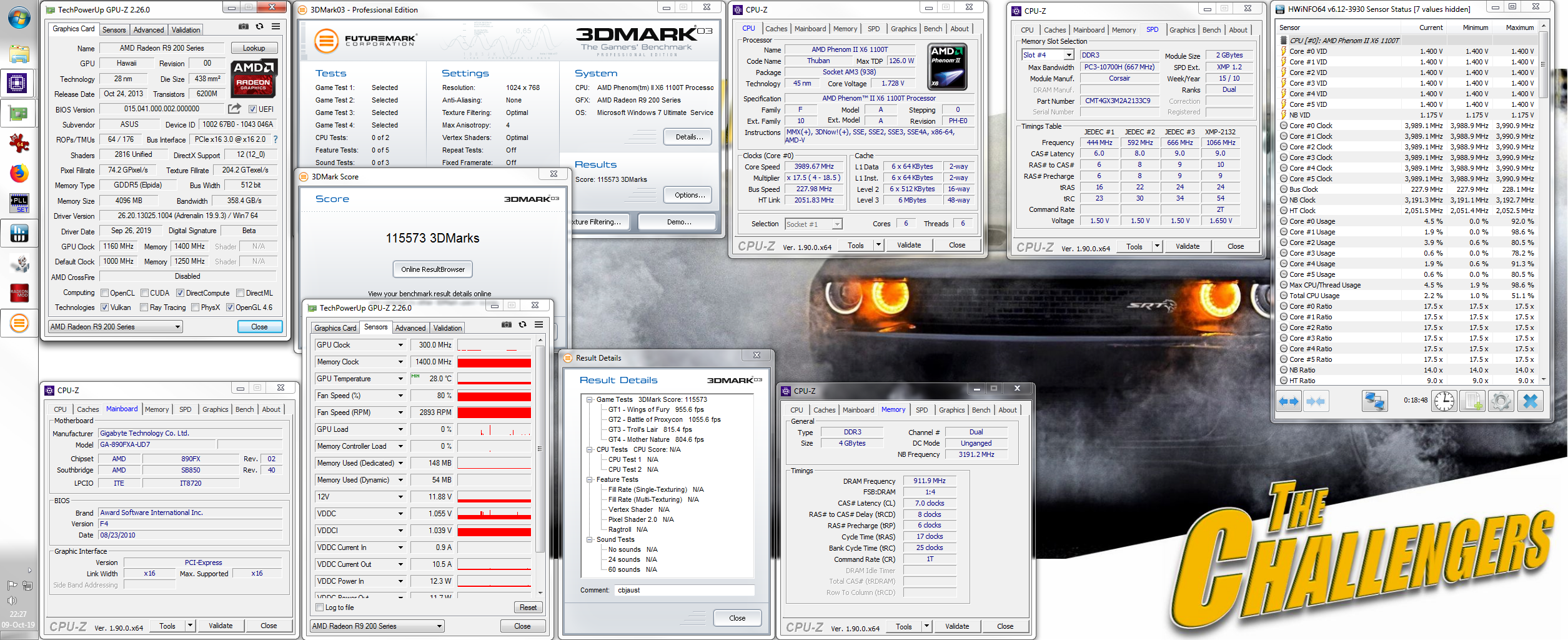Click the Lookup button in GPU-Z
Screen dimensions: 1568x640
click(254, 48)
